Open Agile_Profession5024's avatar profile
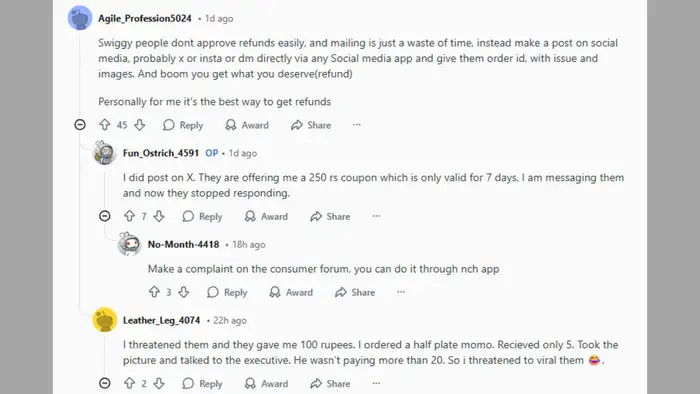Screen dimensions: 700x394 pos(80,18)
